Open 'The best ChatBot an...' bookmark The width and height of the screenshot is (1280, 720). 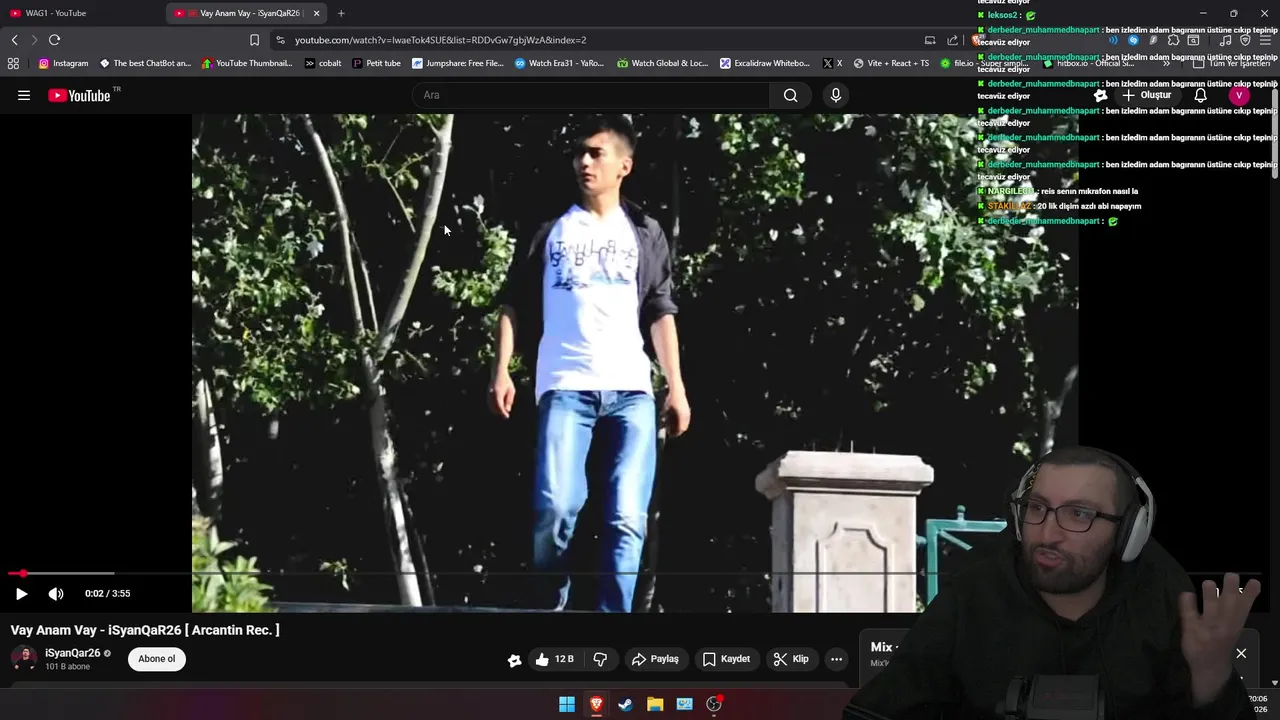(x=145, y=63)
